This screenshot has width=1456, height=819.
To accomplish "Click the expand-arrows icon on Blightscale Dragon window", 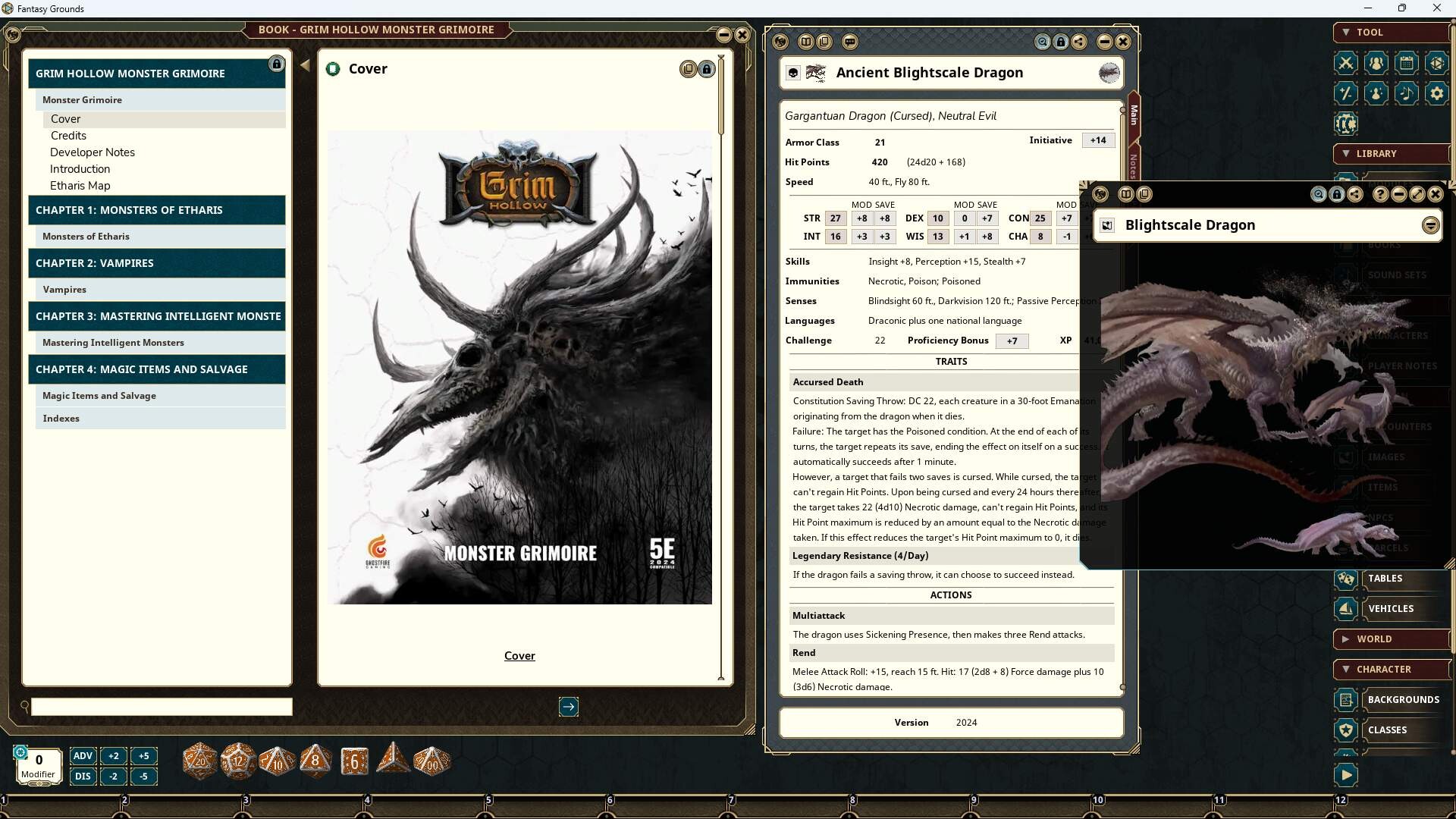I will click(1417, 195).
